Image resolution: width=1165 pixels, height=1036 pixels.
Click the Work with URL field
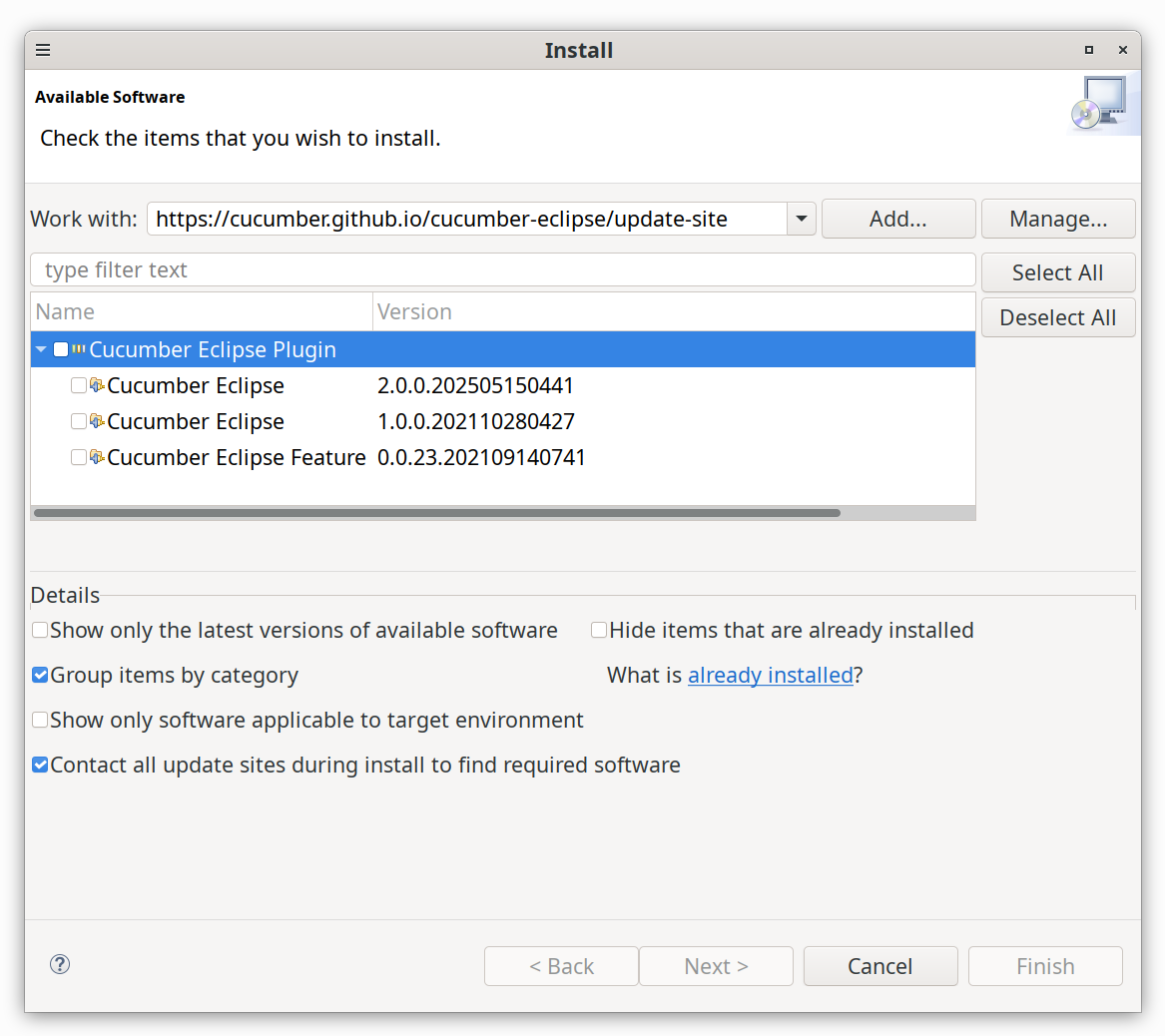467,219
